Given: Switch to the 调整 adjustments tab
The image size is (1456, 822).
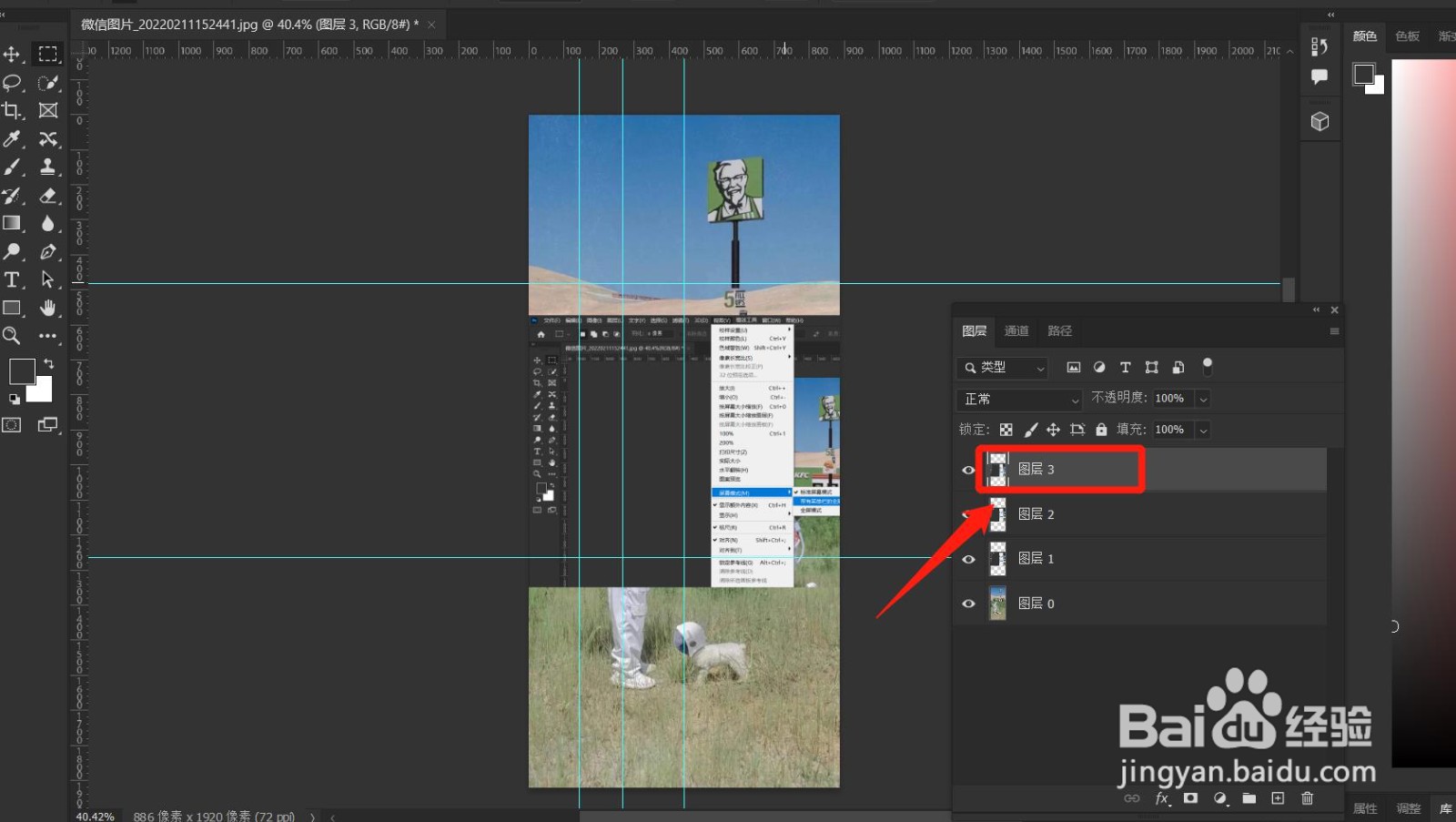Looking at the screenshot, I should point(1409,808).
